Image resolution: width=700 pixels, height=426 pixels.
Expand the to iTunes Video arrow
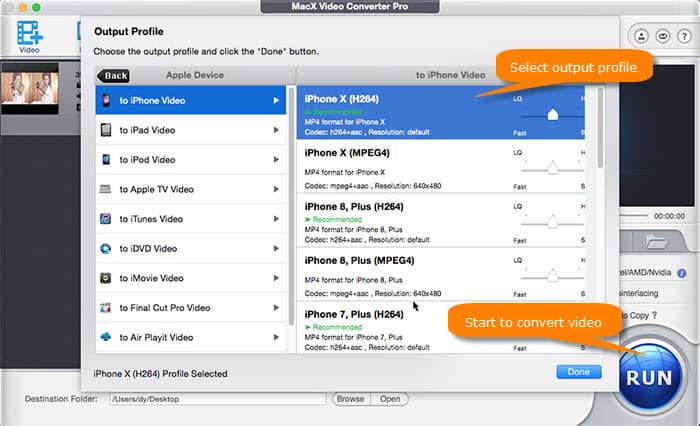tap(276, 219)
